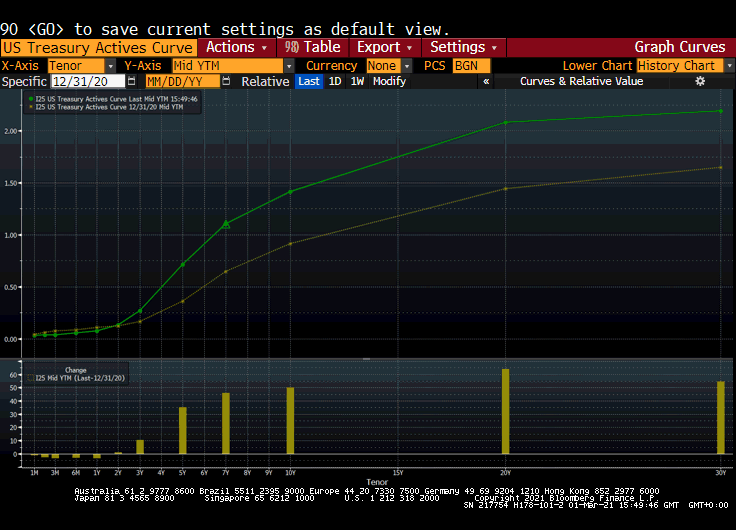Click yellow curve point at 20Y
736x530 pixels.
click(x=506, y=189)
